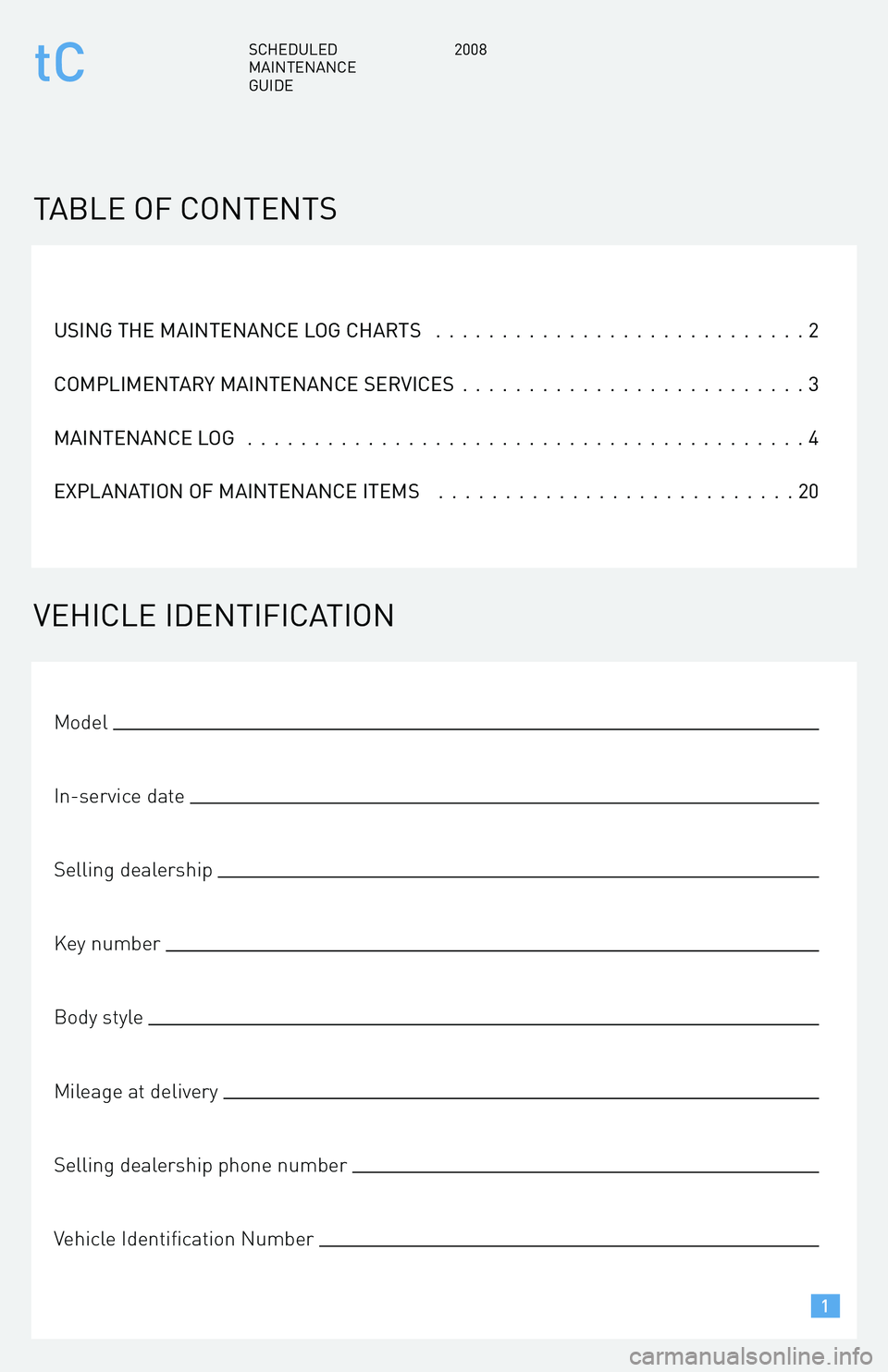Click the Table of Contents heading
This screenshot has width=888, height=1372.
[x=185, y=209]
